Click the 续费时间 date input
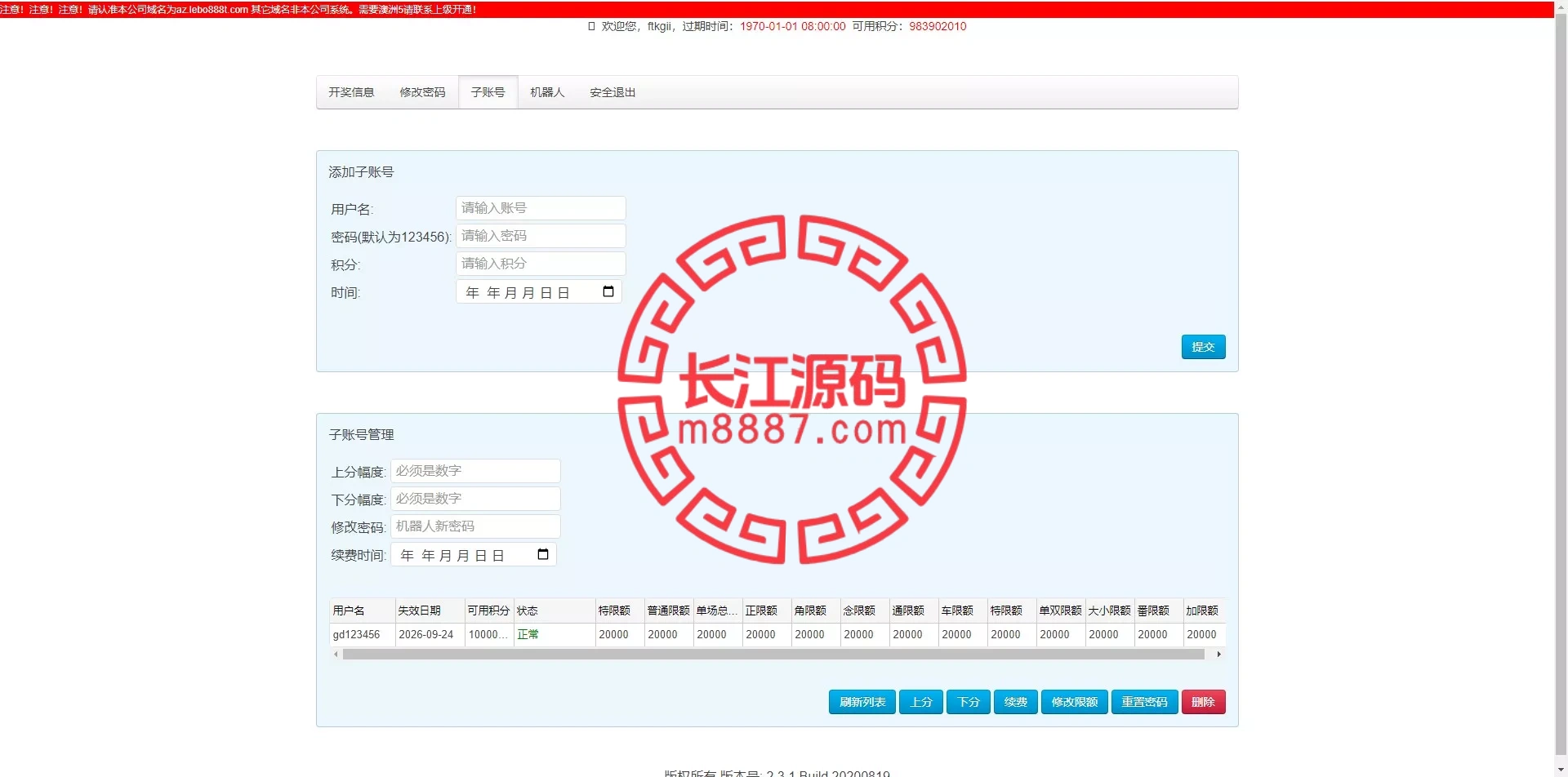 (x=474, y=555)
